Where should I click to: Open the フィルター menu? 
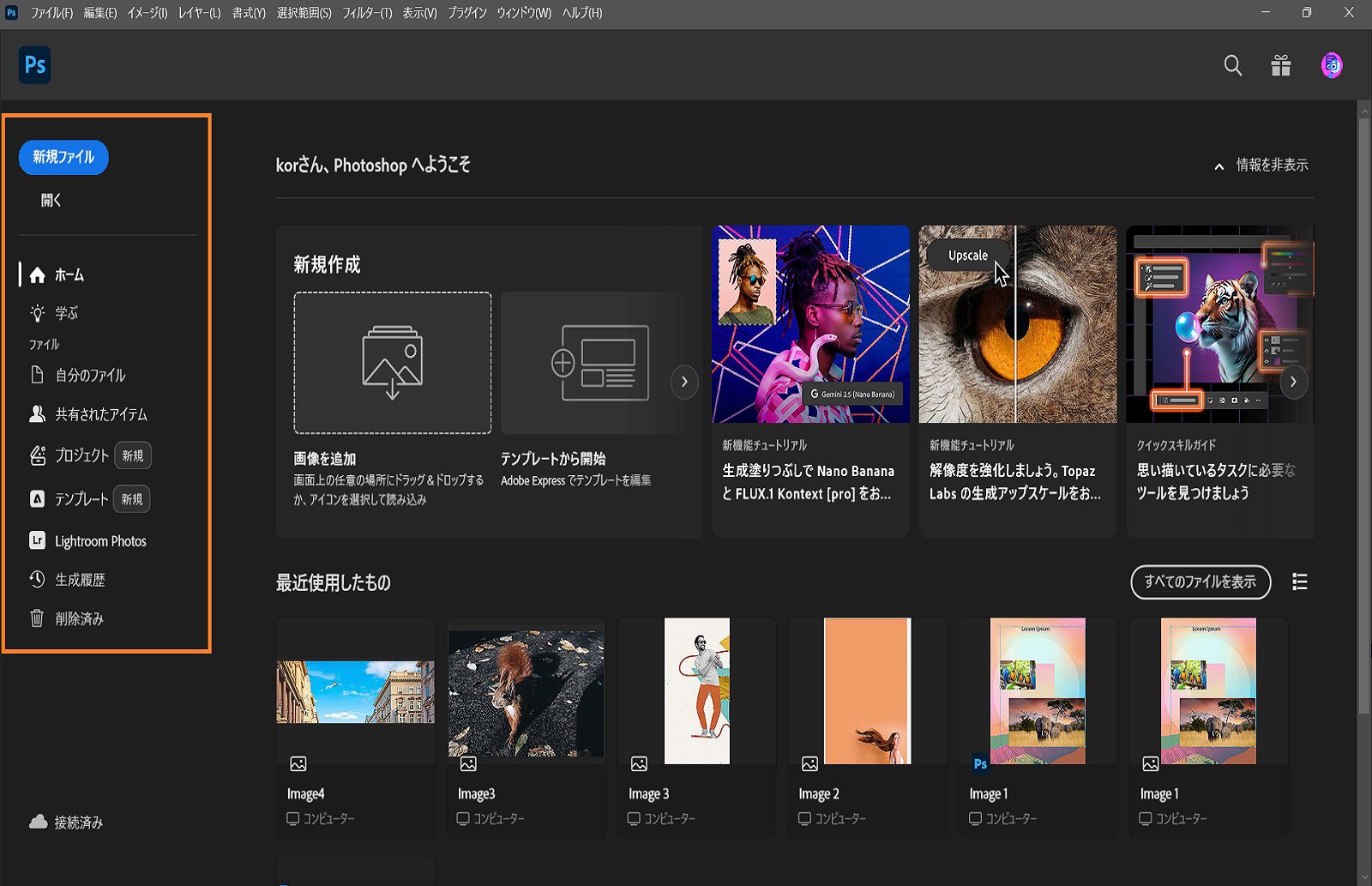tap(367, 13)
